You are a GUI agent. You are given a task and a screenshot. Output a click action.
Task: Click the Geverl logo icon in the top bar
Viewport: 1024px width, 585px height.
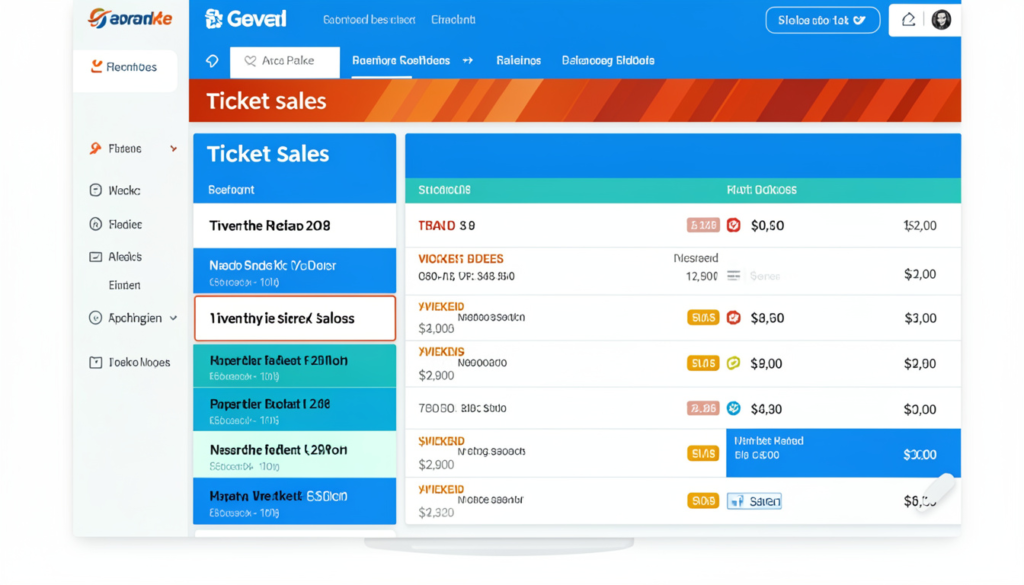214,18
